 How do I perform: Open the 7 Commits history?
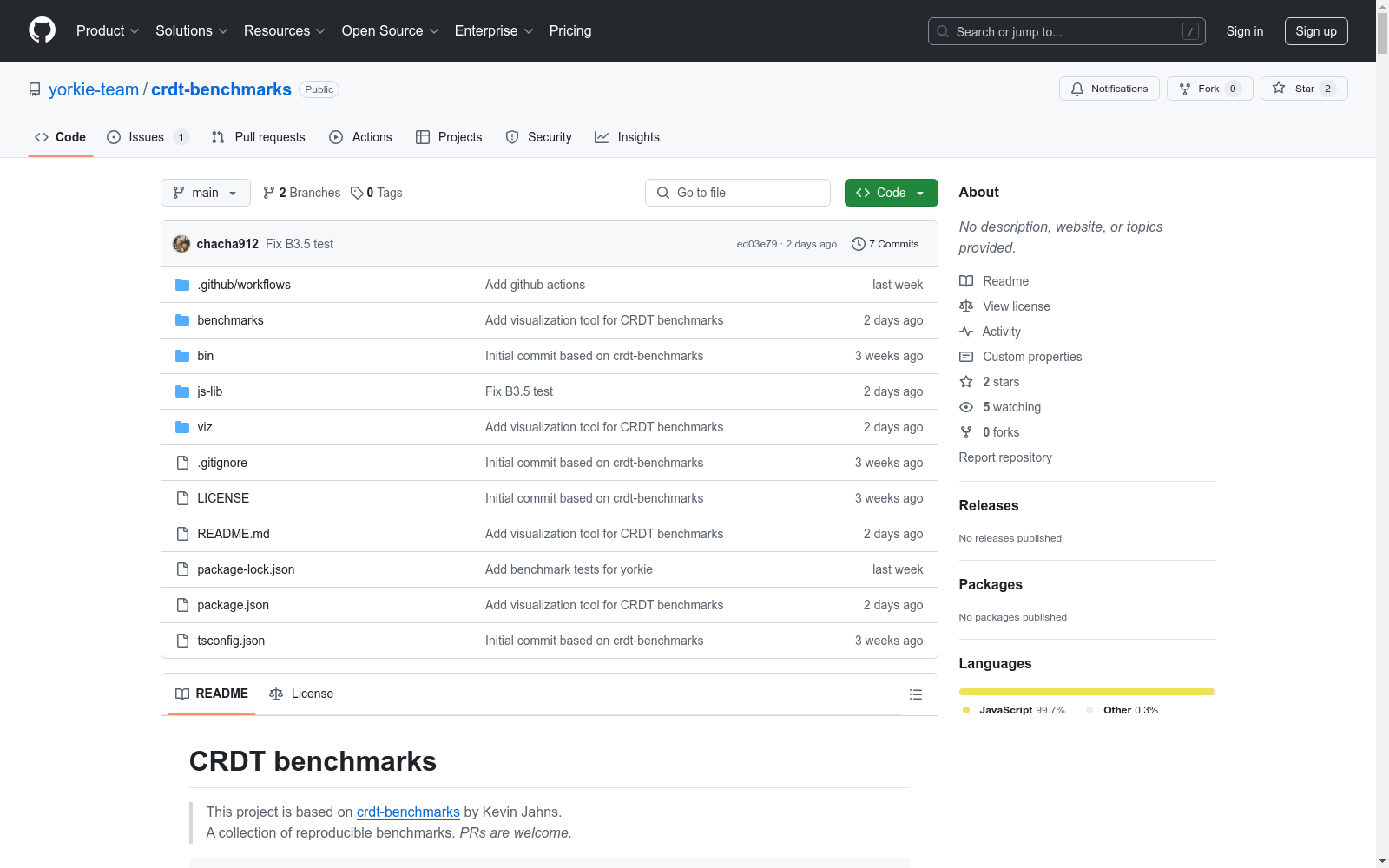[x=885, y=244]
